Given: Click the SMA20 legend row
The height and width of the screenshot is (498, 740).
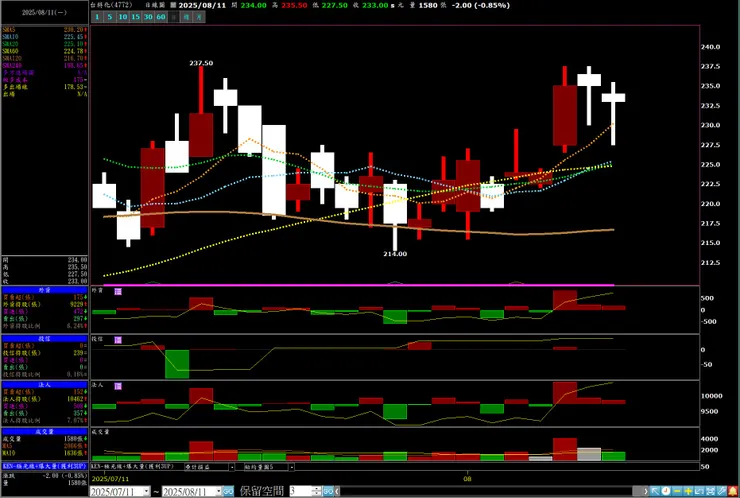Looking at the screenshot, I should pyautogui.click(x=44, y=44).
